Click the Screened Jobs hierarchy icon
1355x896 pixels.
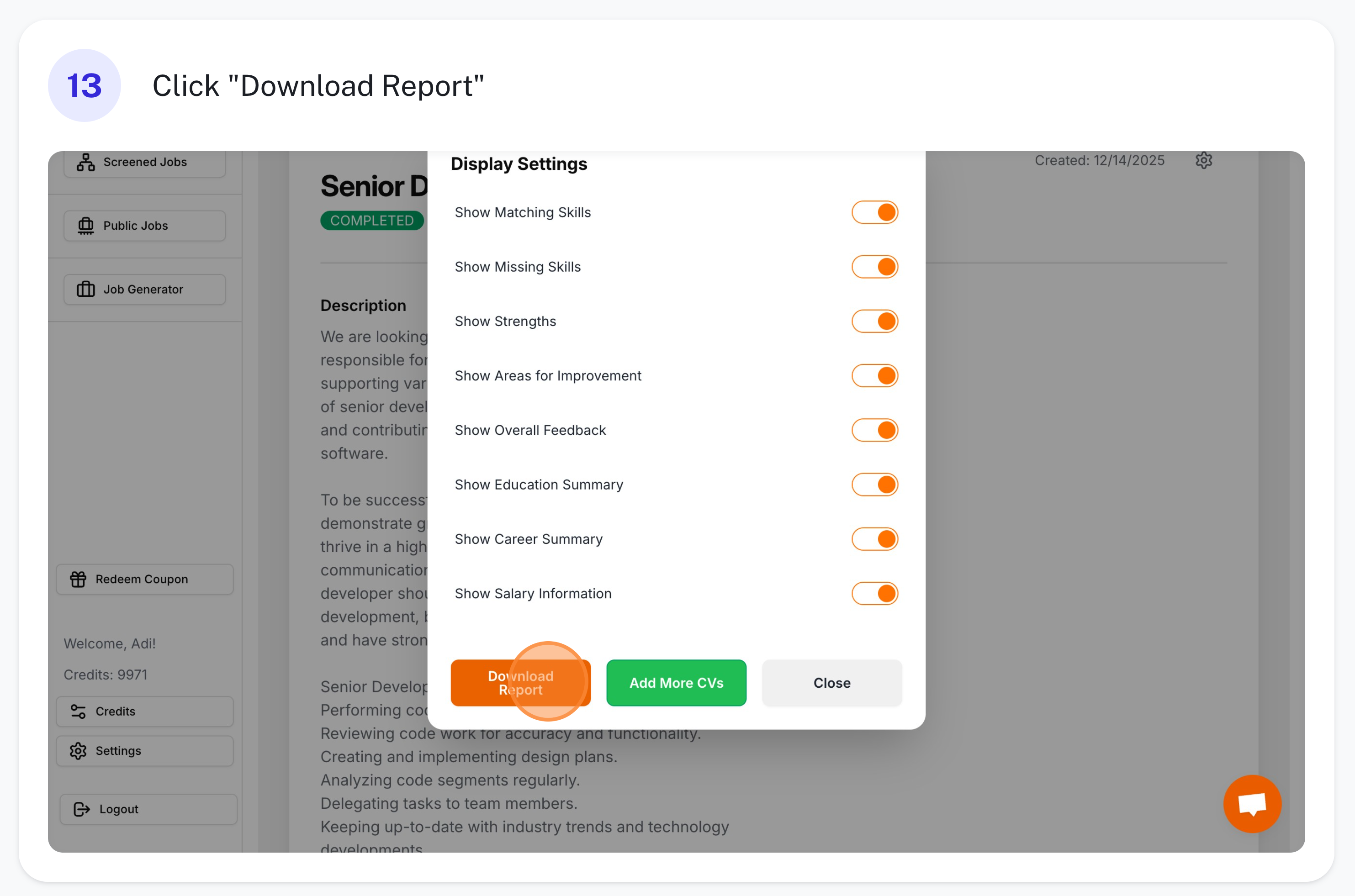(x=86, y=162)
